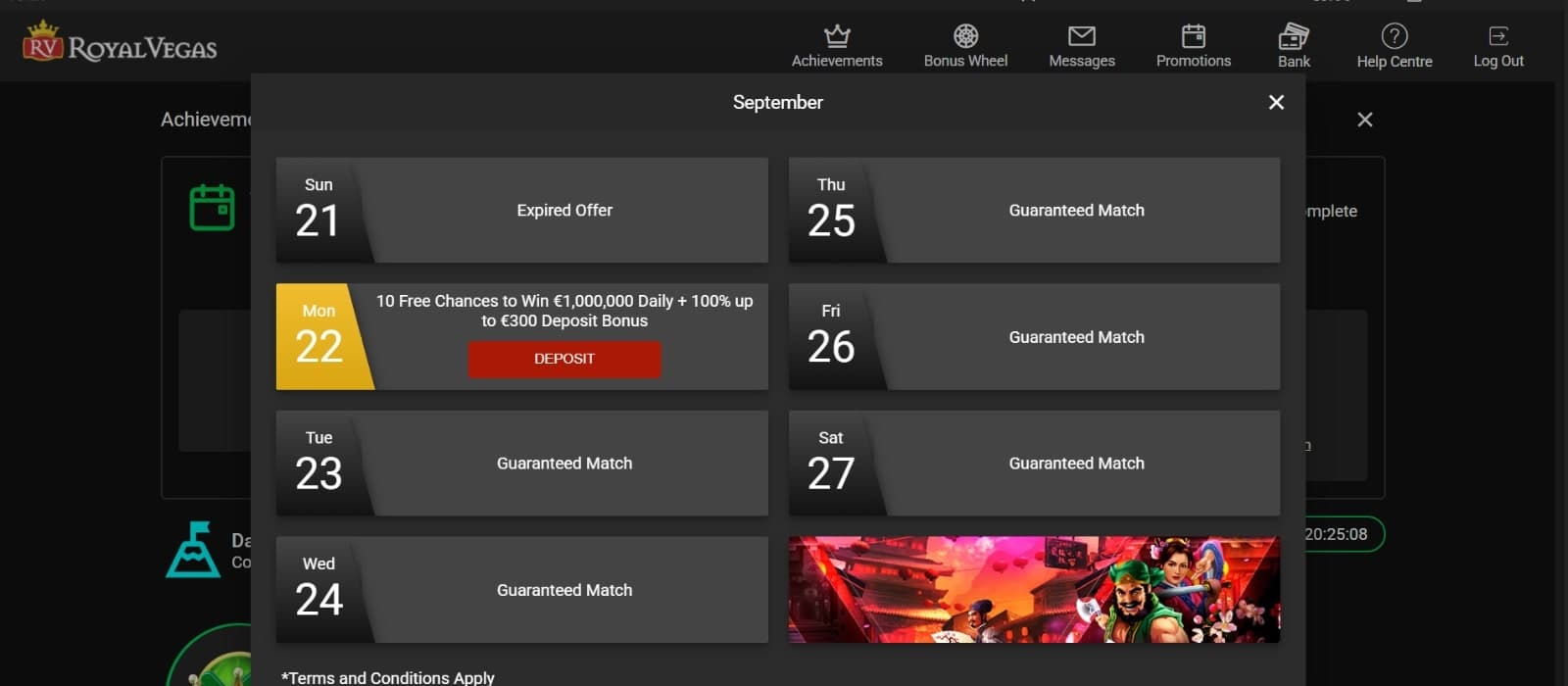Click the red DEPOSIT button
1568x686 pixels.
point(564,359)
